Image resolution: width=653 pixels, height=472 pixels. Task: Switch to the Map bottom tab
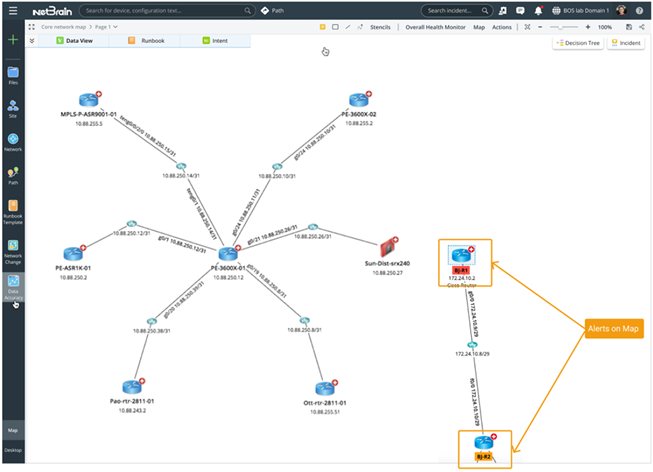[x=13, y=430]
